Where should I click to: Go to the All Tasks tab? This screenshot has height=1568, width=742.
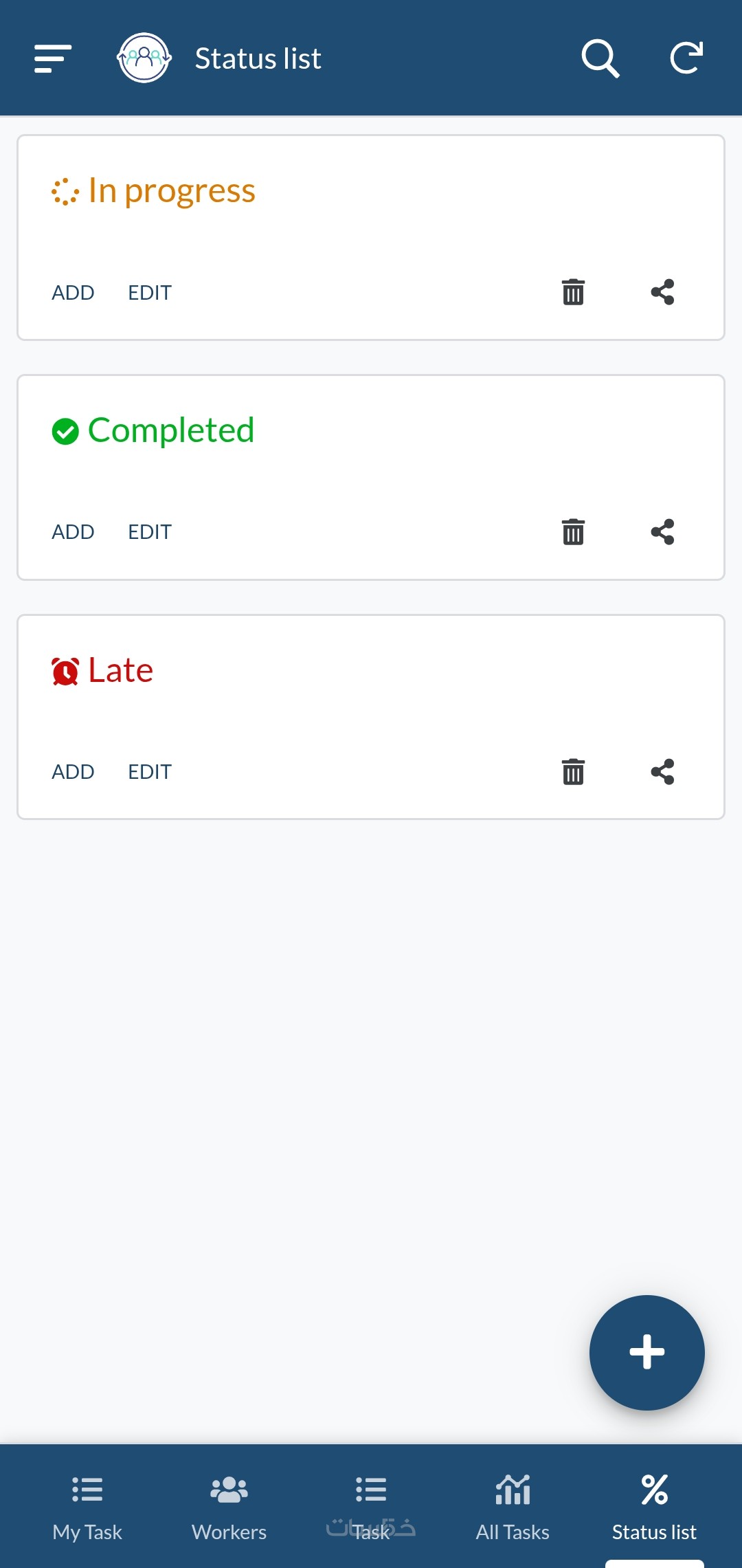click(513, 1505)
